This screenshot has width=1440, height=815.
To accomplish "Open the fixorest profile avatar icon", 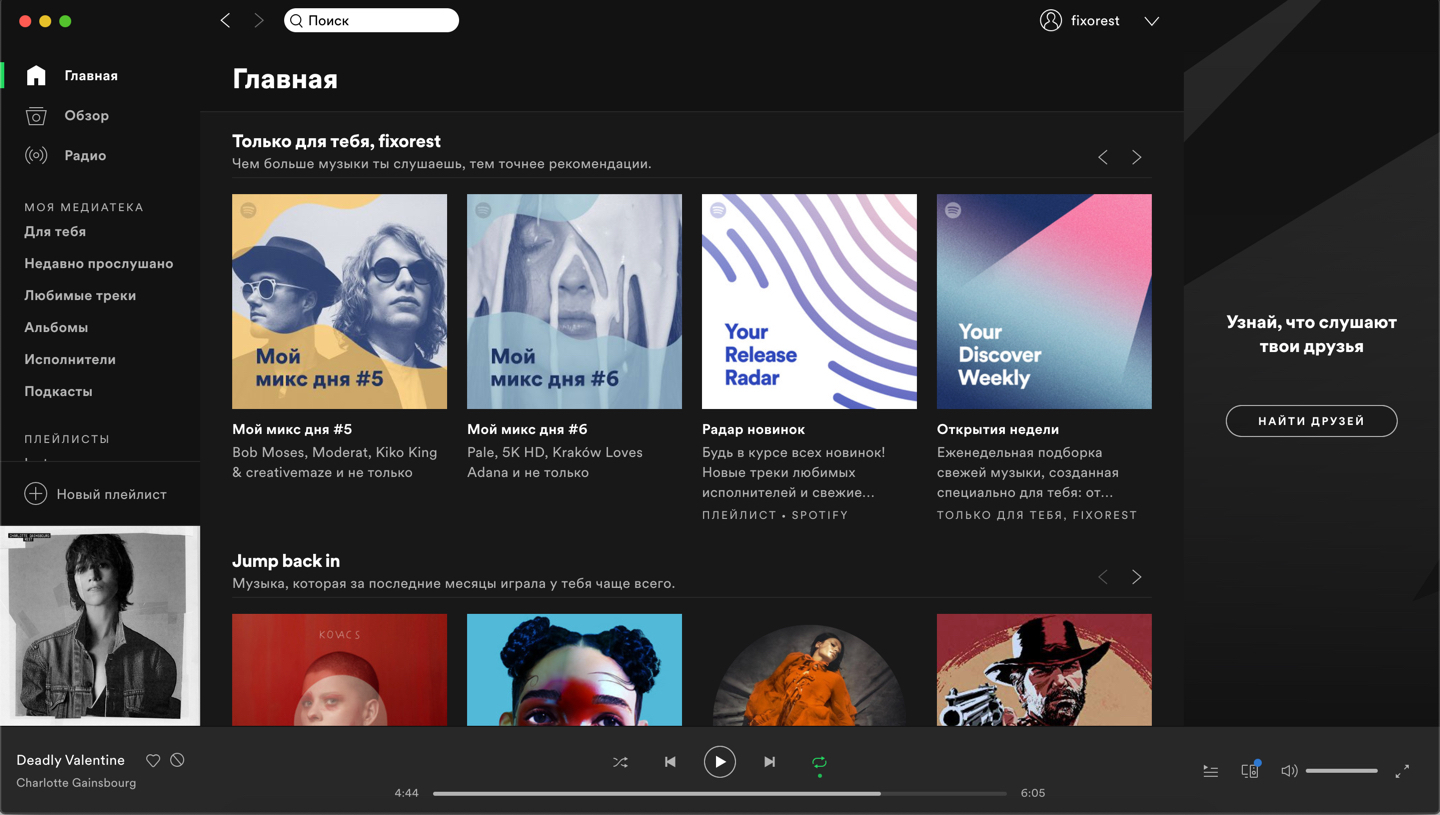I will pos(1050,20).
